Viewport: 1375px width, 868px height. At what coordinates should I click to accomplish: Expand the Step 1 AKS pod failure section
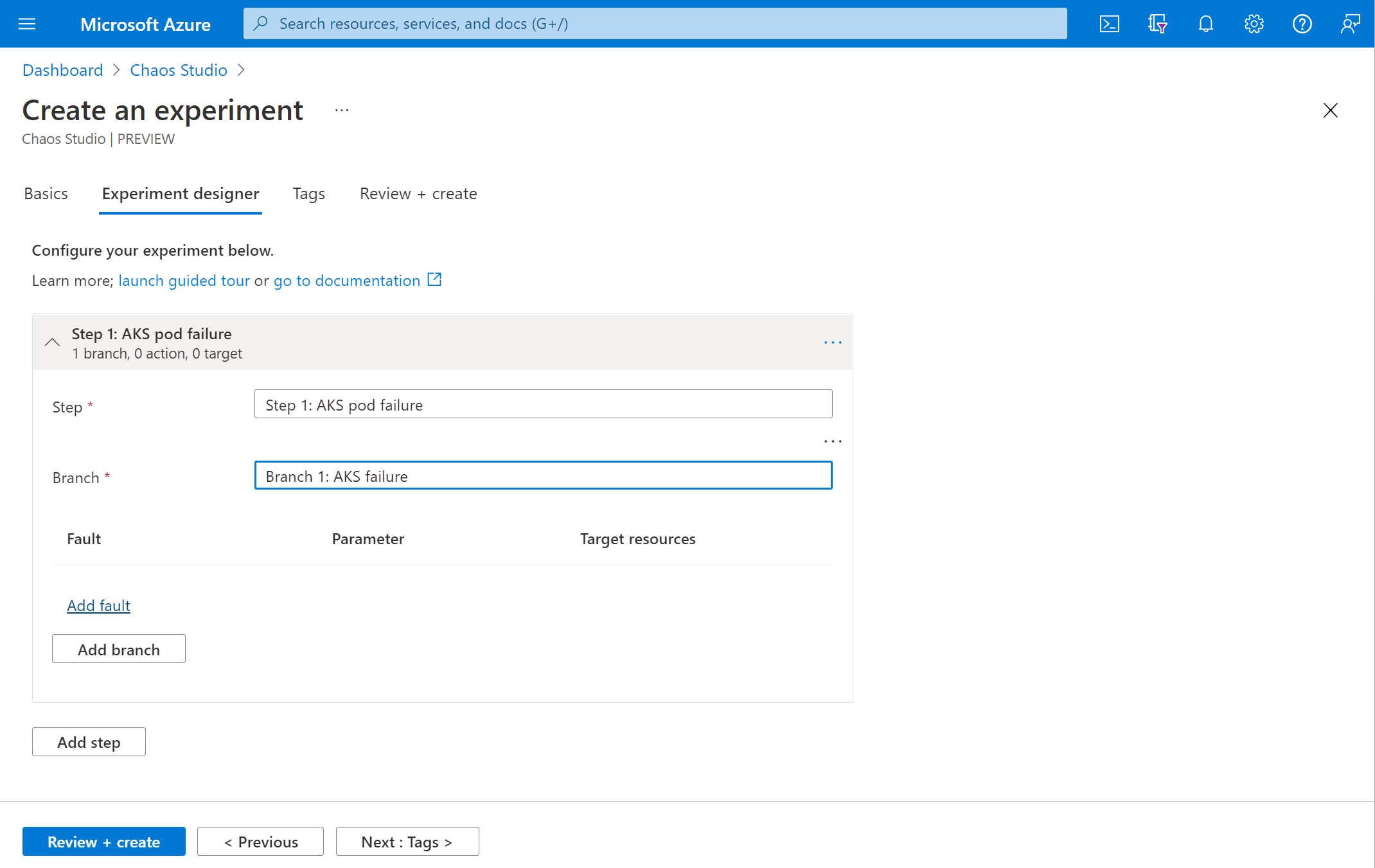click(x=52, y=341)
